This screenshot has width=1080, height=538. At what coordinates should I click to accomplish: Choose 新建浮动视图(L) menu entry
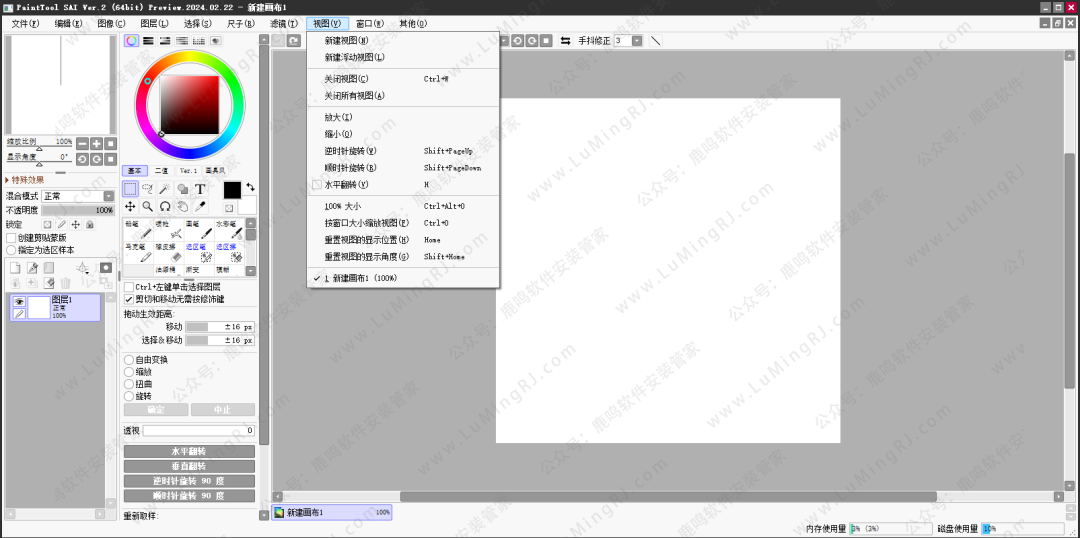click(x=403, y=57)
